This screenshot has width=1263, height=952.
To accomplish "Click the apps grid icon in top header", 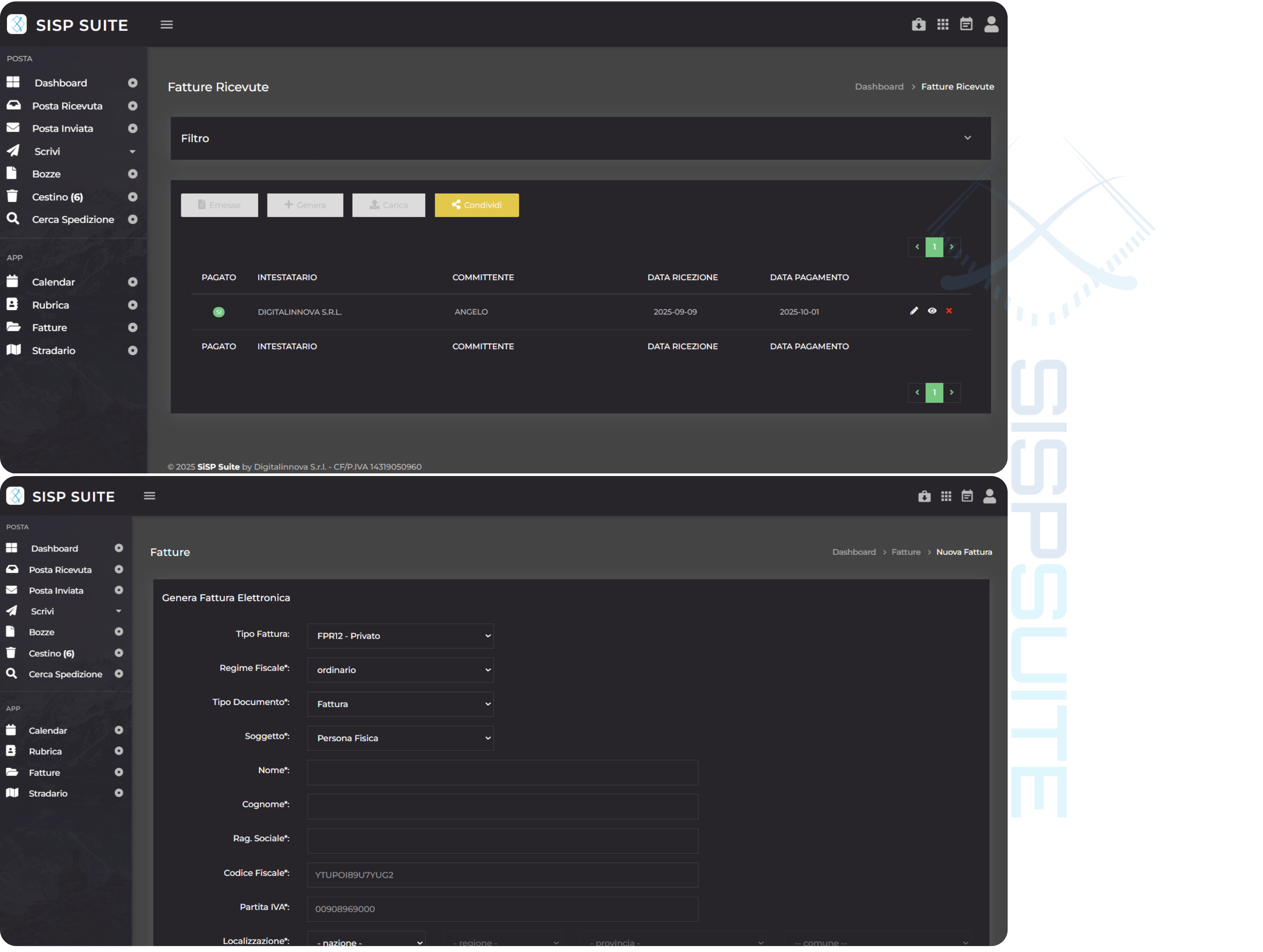I will pyautogui.click(x=943, y=24).
